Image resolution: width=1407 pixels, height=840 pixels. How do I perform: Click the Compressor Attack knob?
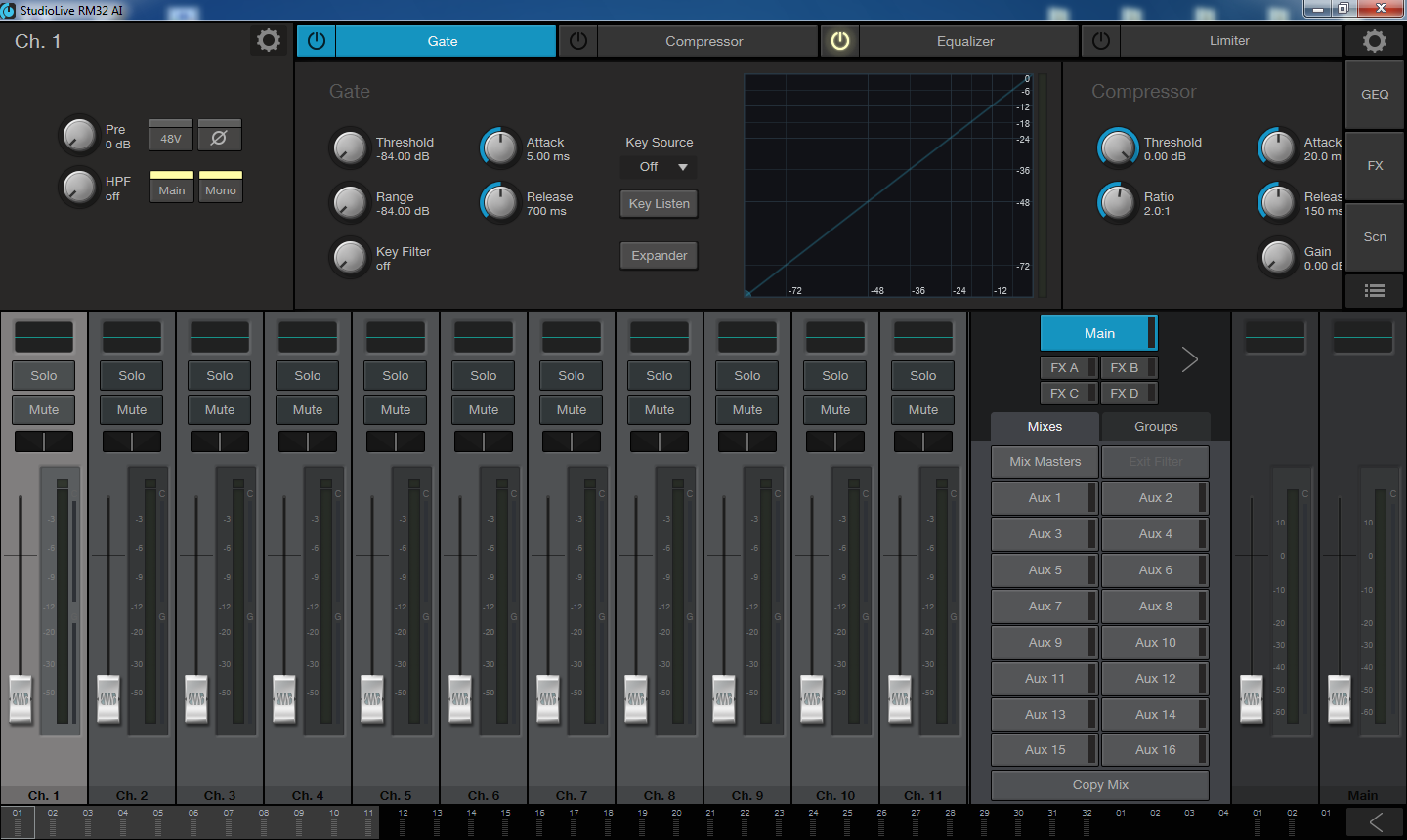pyautogui.click(x=1277, y=148)
